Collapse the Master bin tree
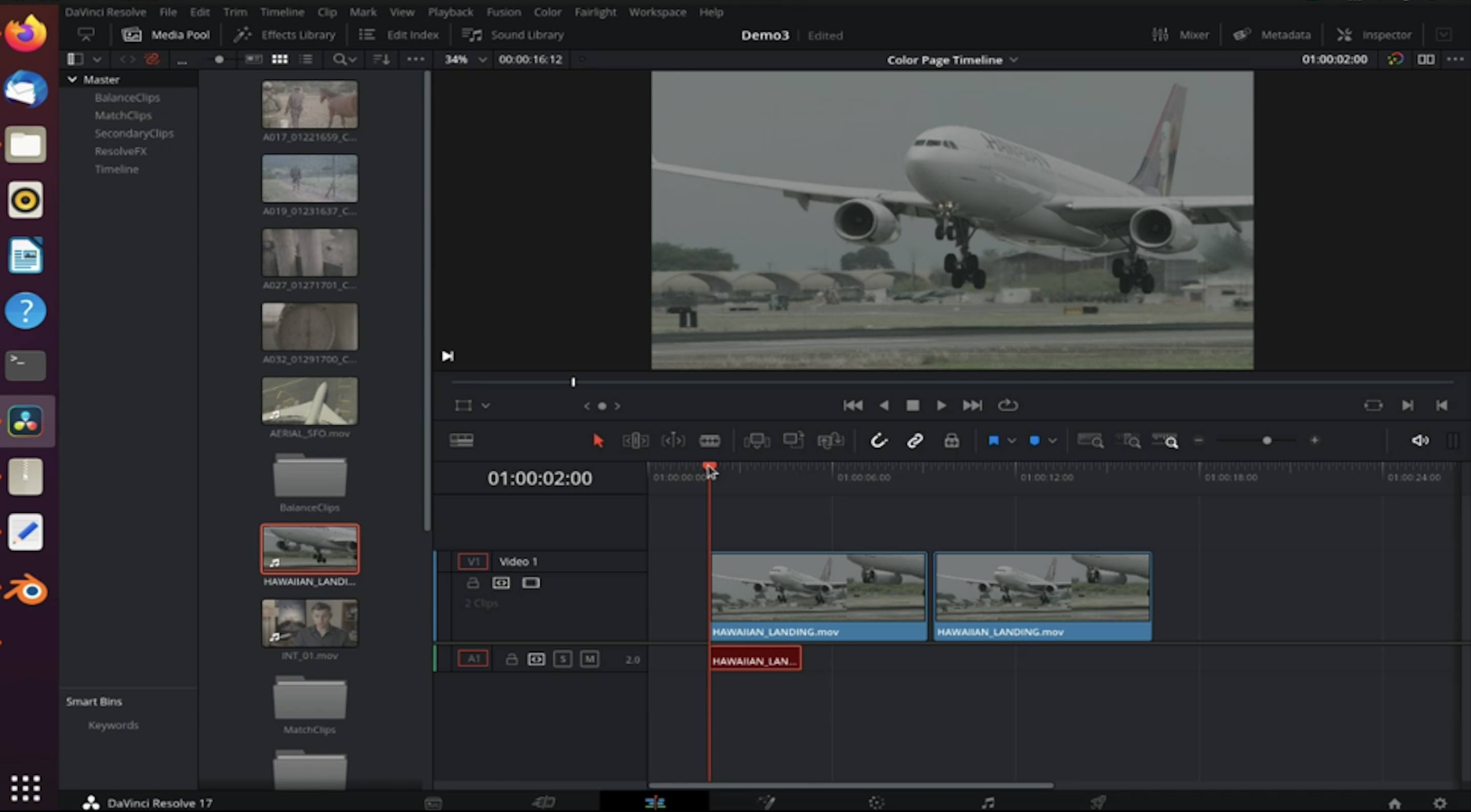1471x812 pixels. [73, 79]
